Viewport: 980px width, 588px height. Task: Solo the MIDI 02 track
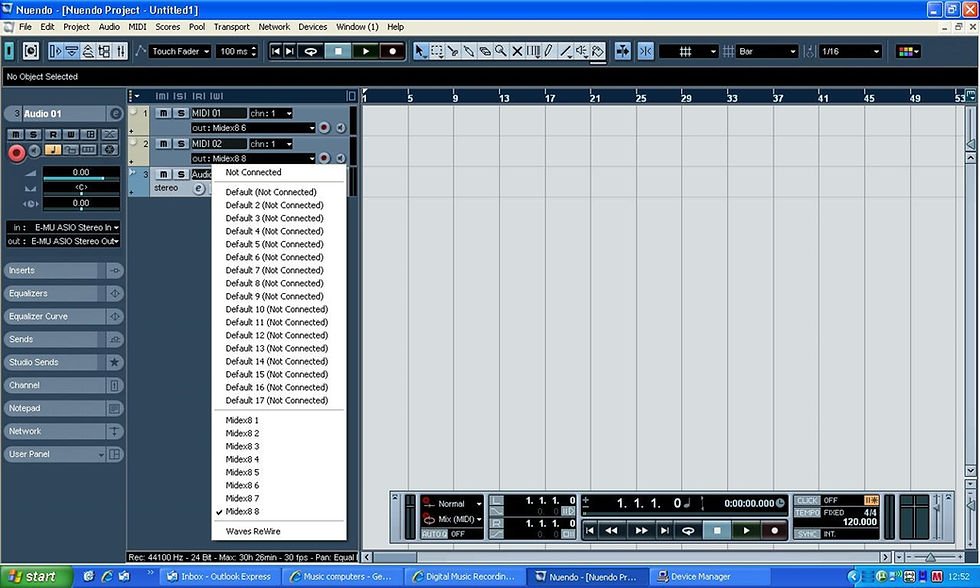(x=181, y=144)
